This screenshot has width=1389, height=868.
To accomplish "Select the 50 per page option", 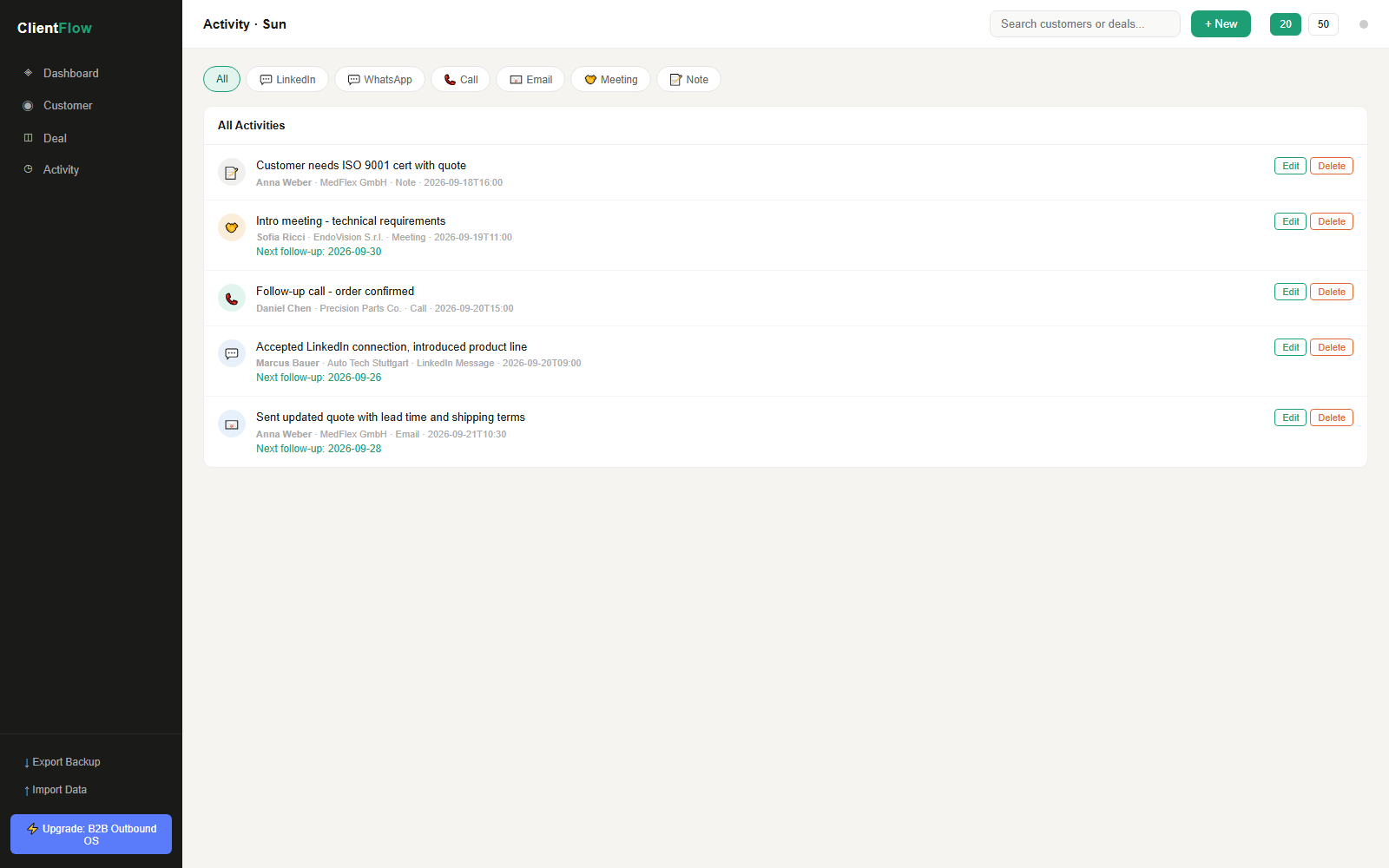I will pyautogui.click(x=1323, y=24).
